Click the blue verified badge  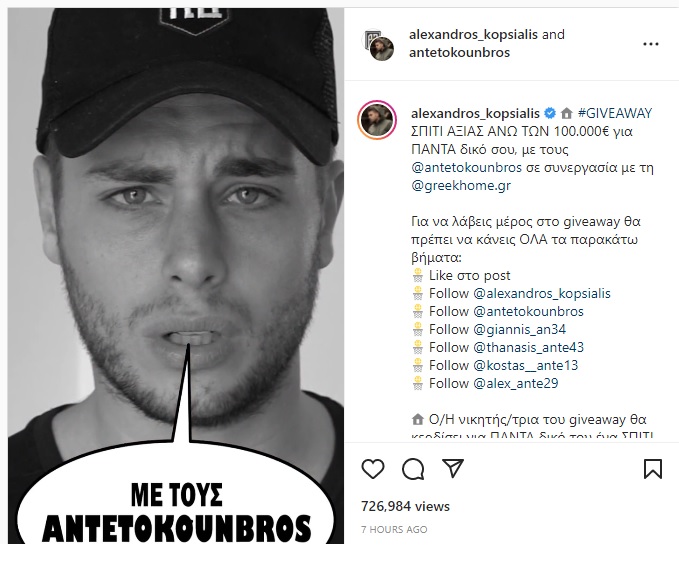(x=550, y=113)
